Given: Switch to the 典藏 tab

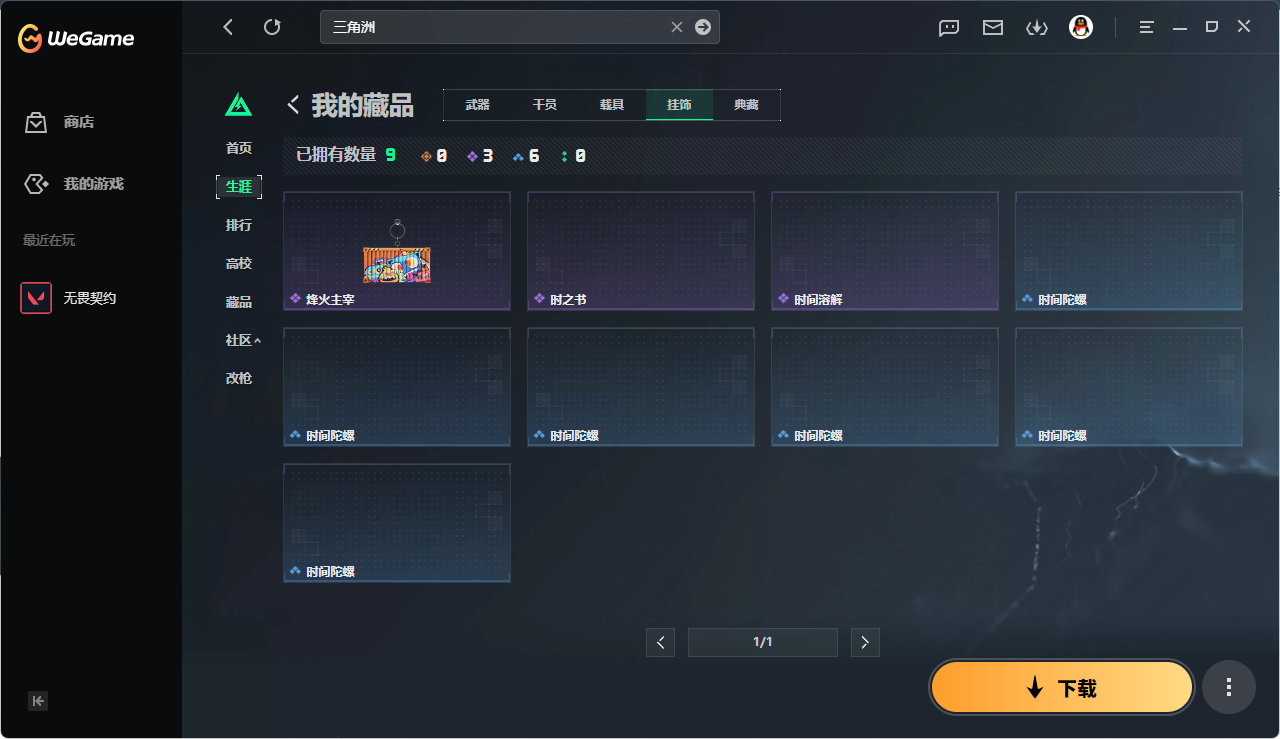Looking at the screenshot, I should pos(746,105).
